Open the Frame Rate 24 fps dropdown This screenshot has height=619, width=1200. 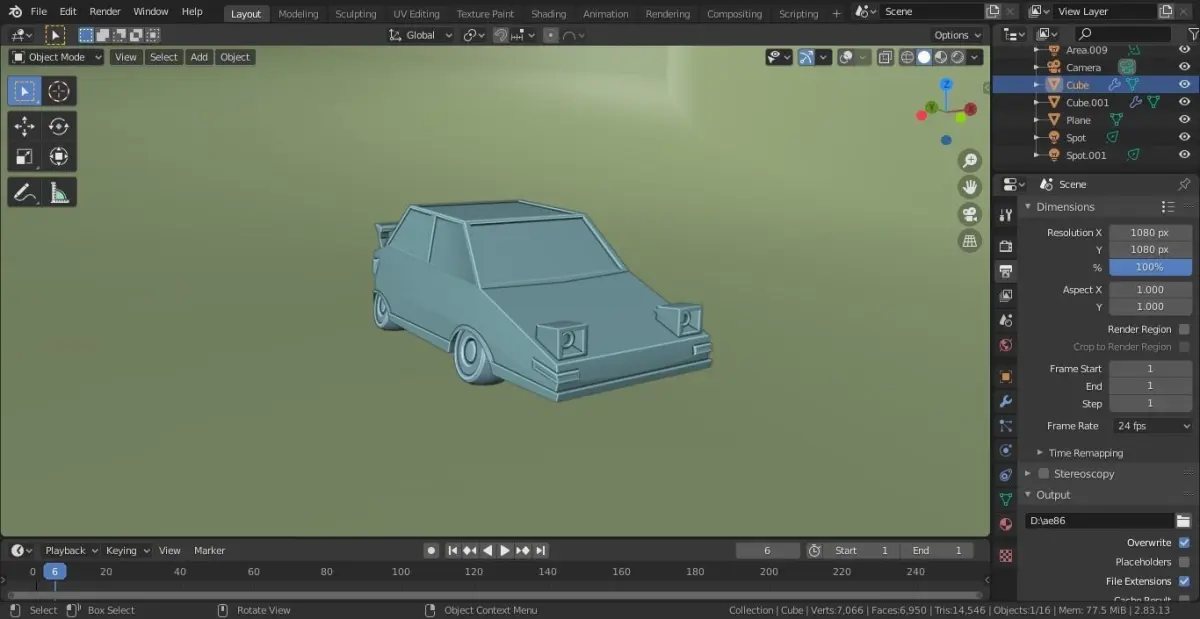[1153, 426]
